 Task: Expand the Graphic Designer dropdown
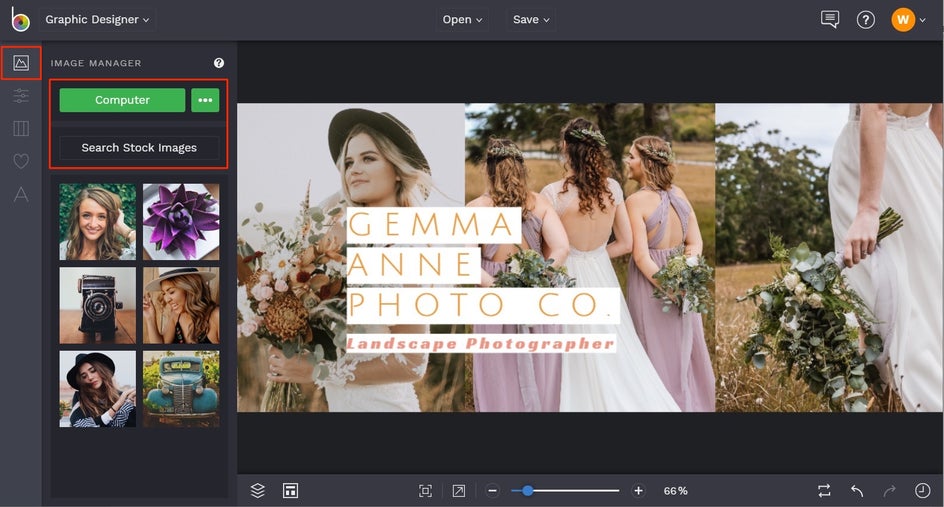click(x=98, y=20)
